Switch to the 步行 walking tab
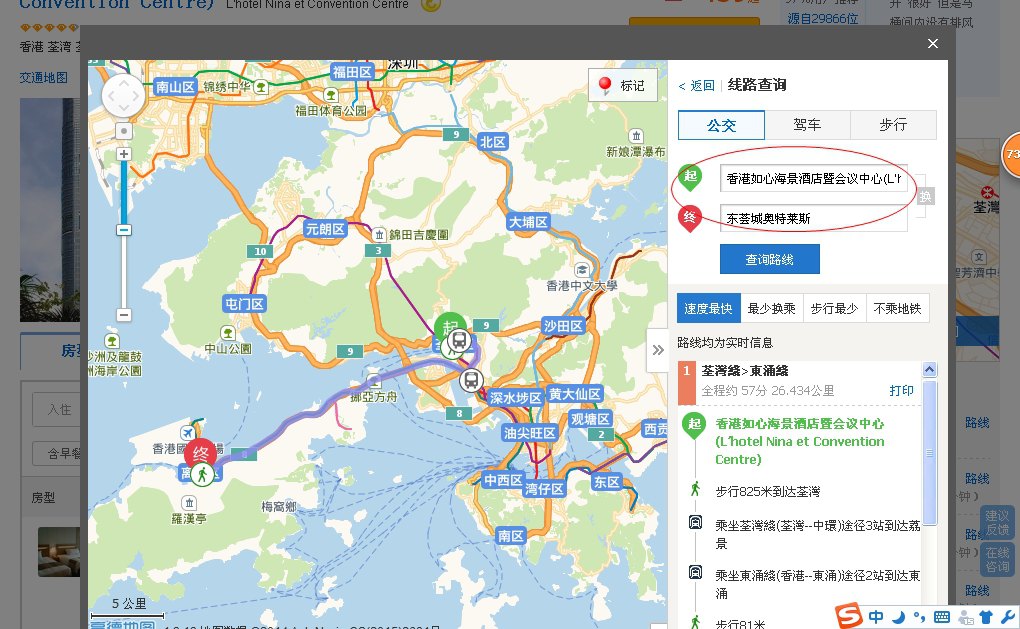The image size is (1020, 629). click(x=893, y=125)
